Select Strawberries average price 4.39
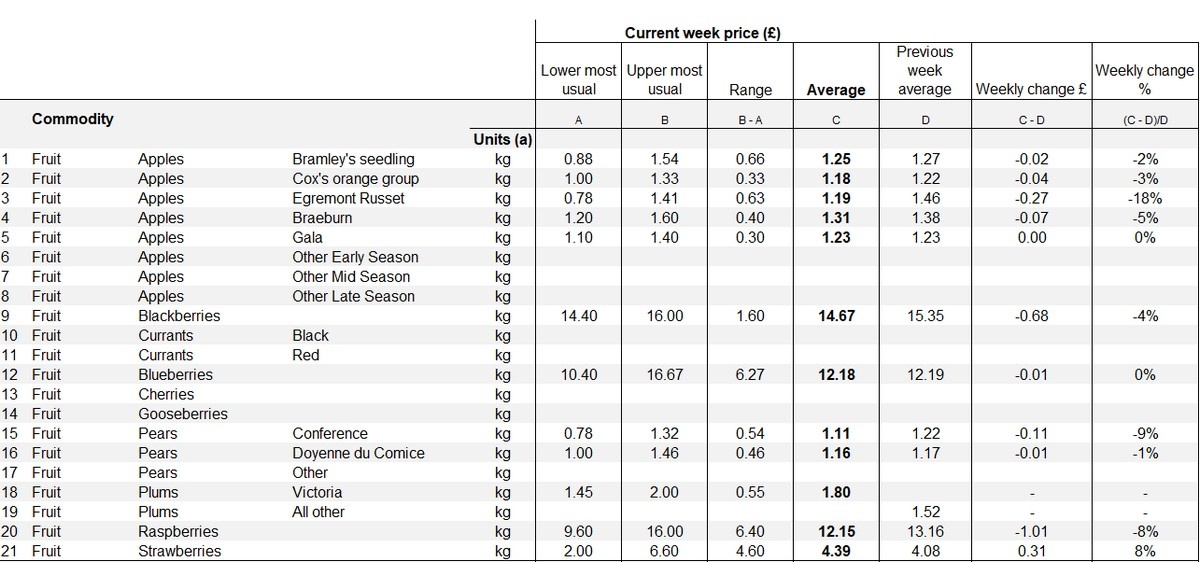This screenshot has width=1200, height=562. click(836, 551)
